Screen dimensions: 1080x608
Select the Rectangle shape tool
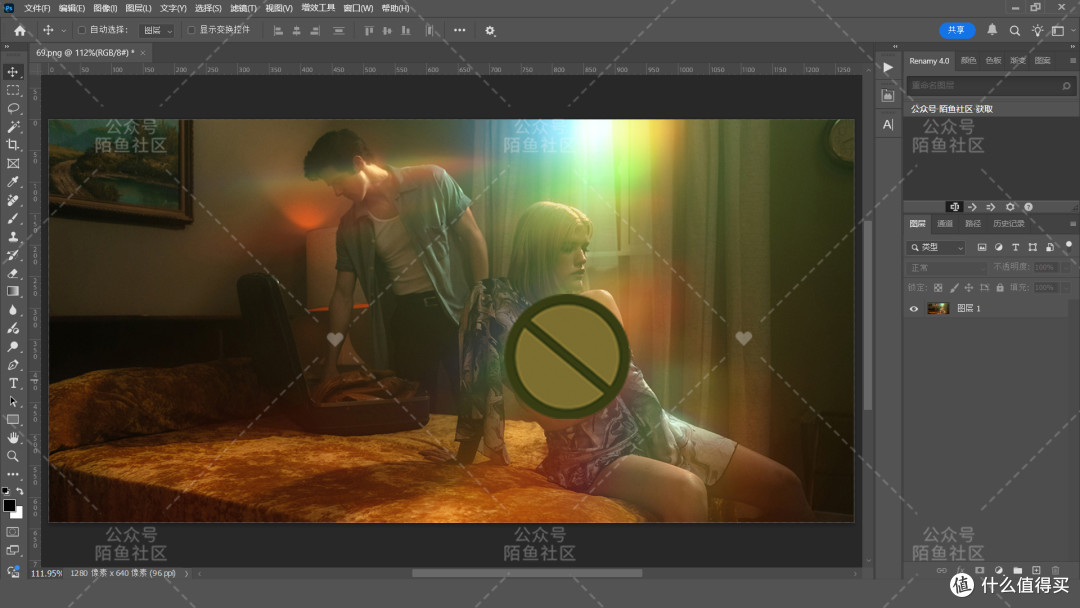[12, 419]
